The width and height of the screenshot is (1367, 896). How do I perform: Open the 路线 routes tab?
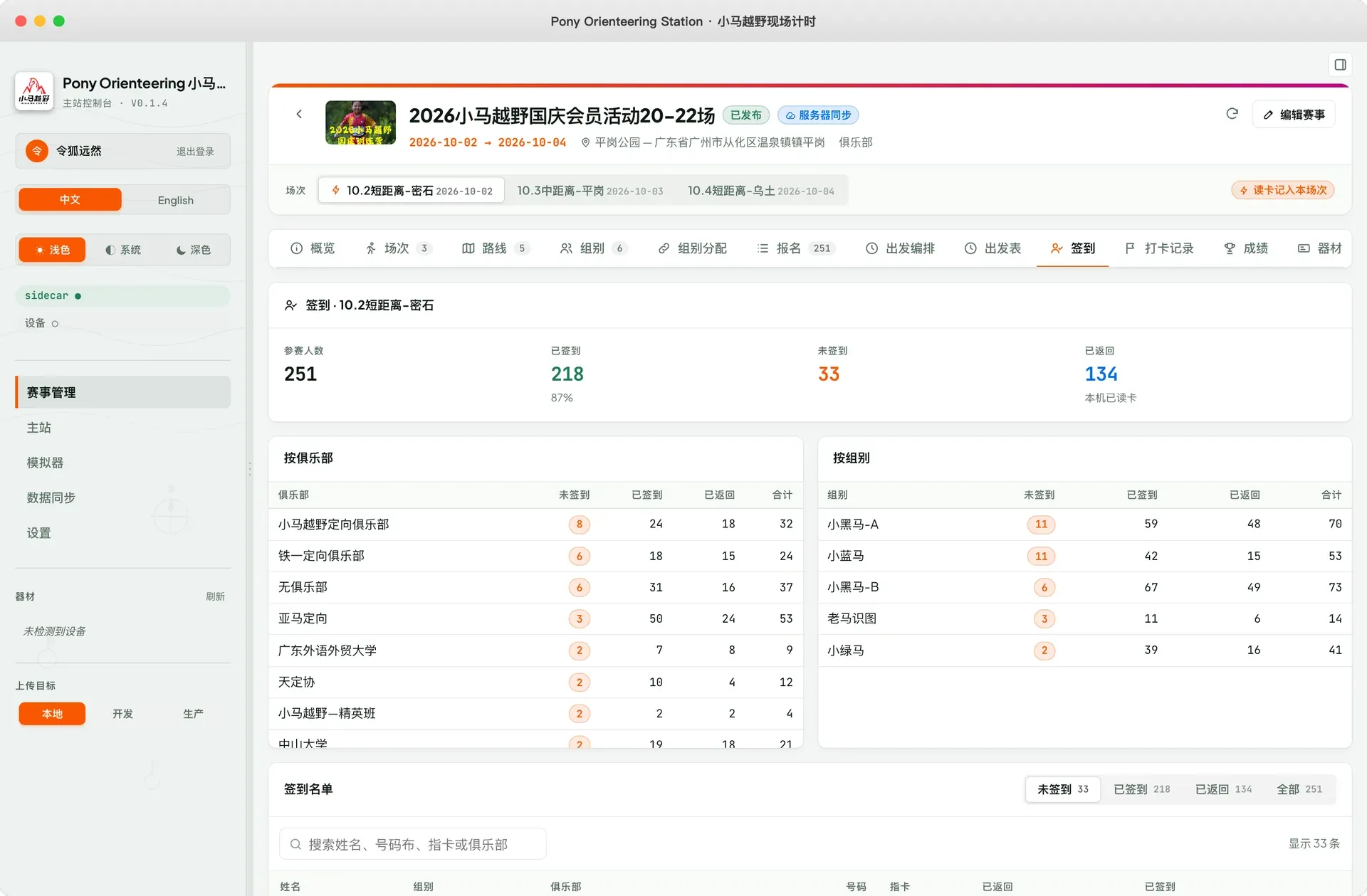click(496, 248)
